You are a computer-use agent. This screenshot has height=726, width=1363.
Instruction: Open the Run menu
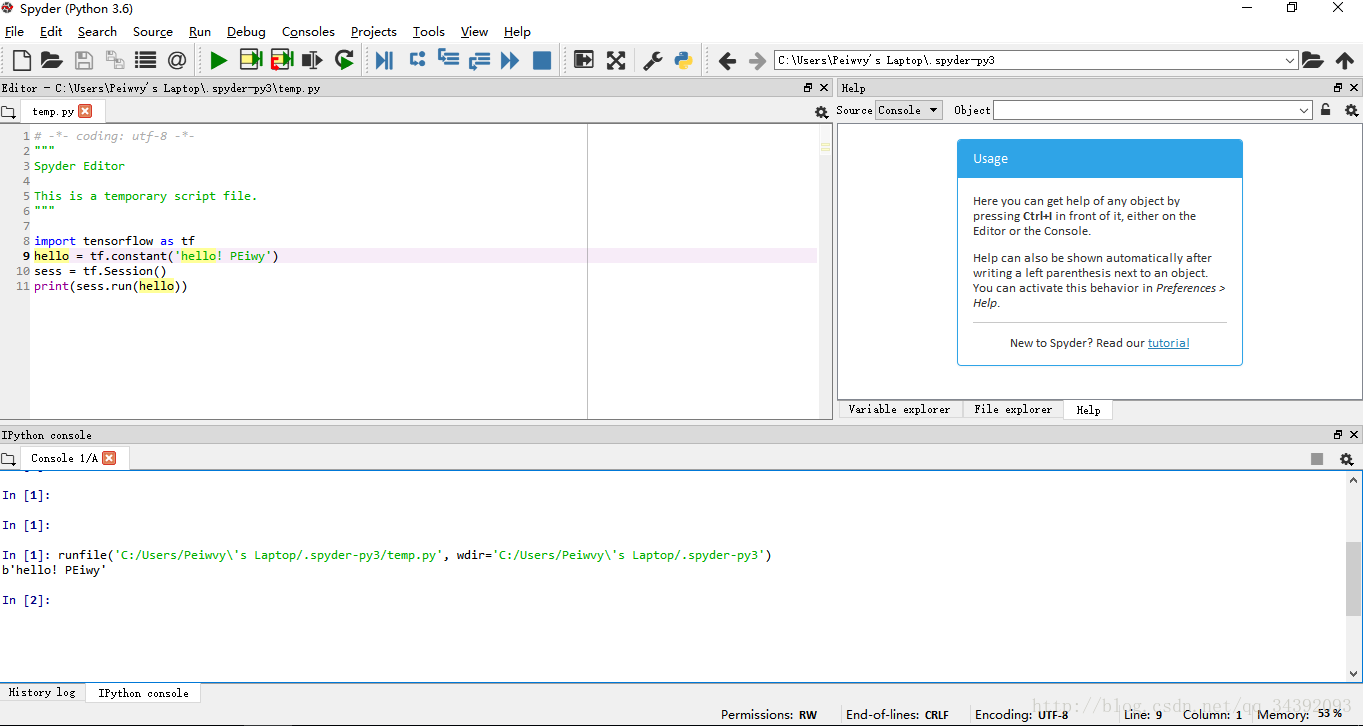(x=200, y=32)
